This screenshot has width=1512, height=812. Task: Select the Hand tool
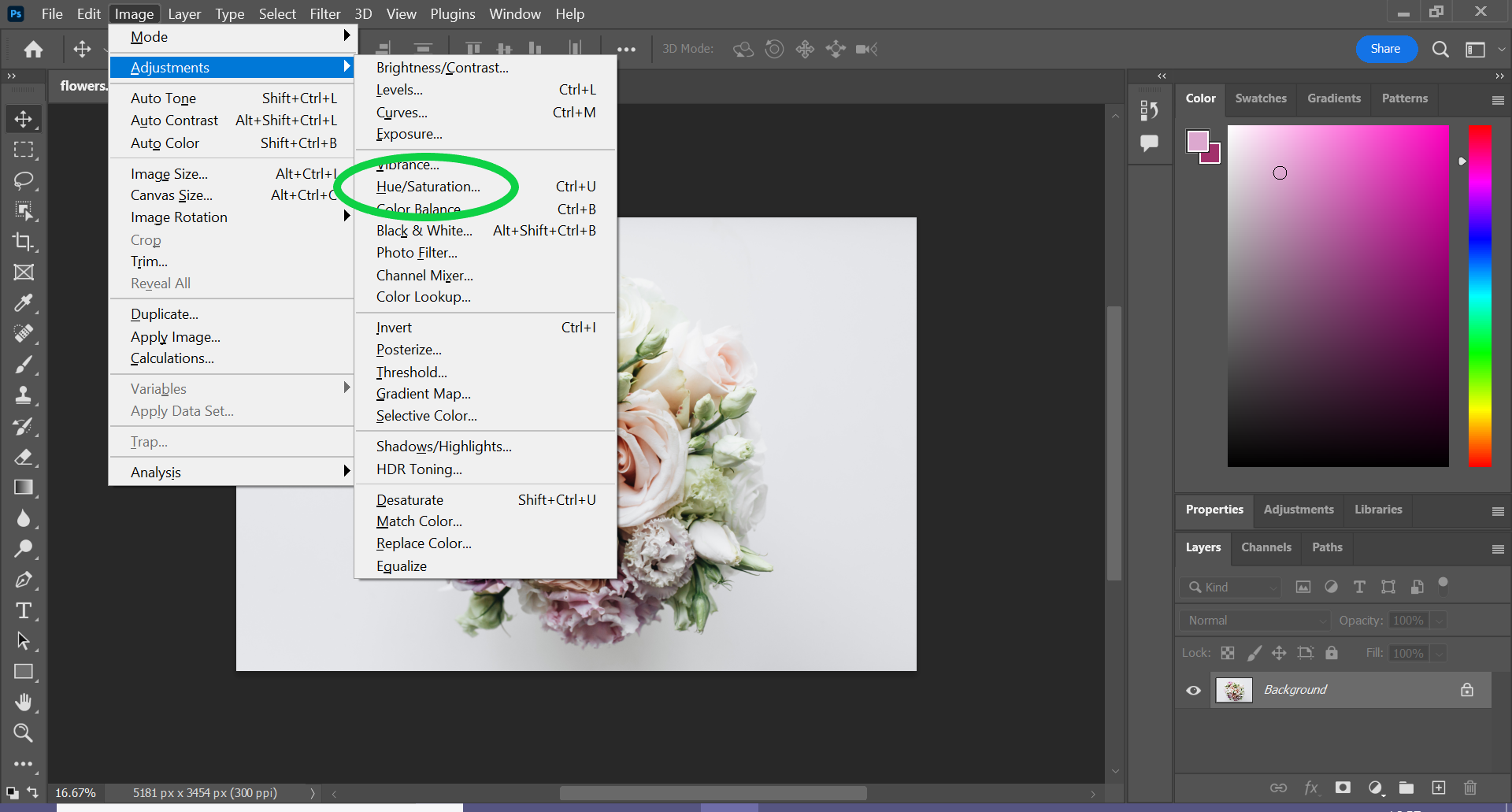pos(23,703)
